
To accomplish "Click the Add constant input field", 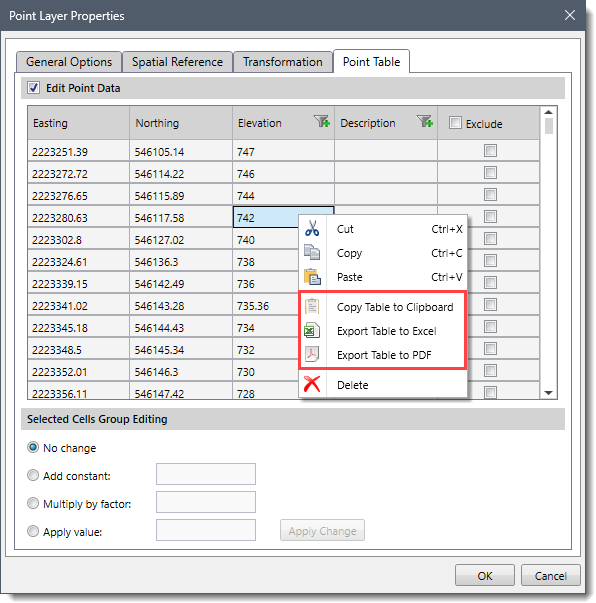I will (206, 474).
